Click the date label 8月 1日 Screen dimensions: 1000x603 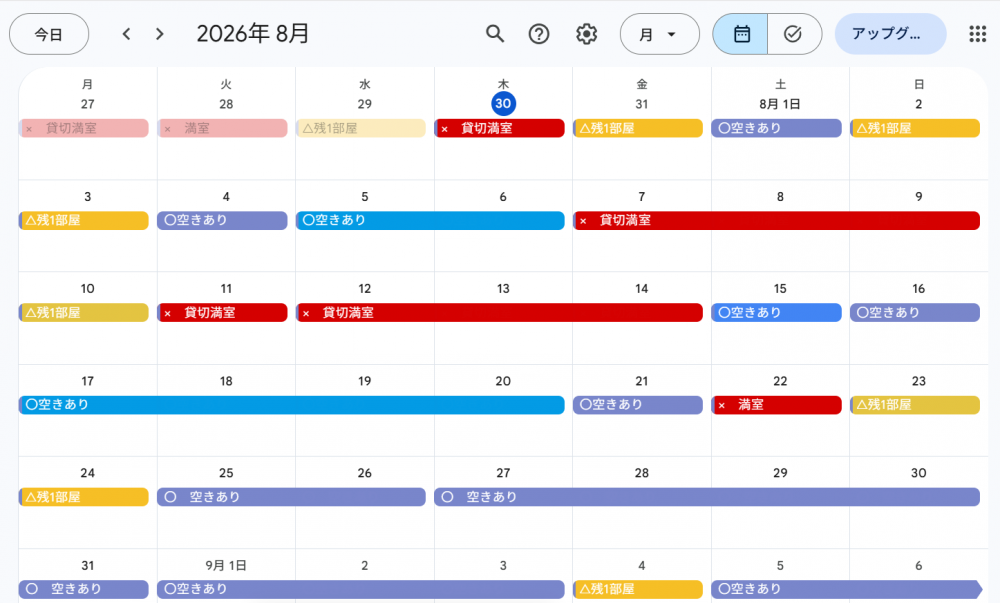click(780, 104)
